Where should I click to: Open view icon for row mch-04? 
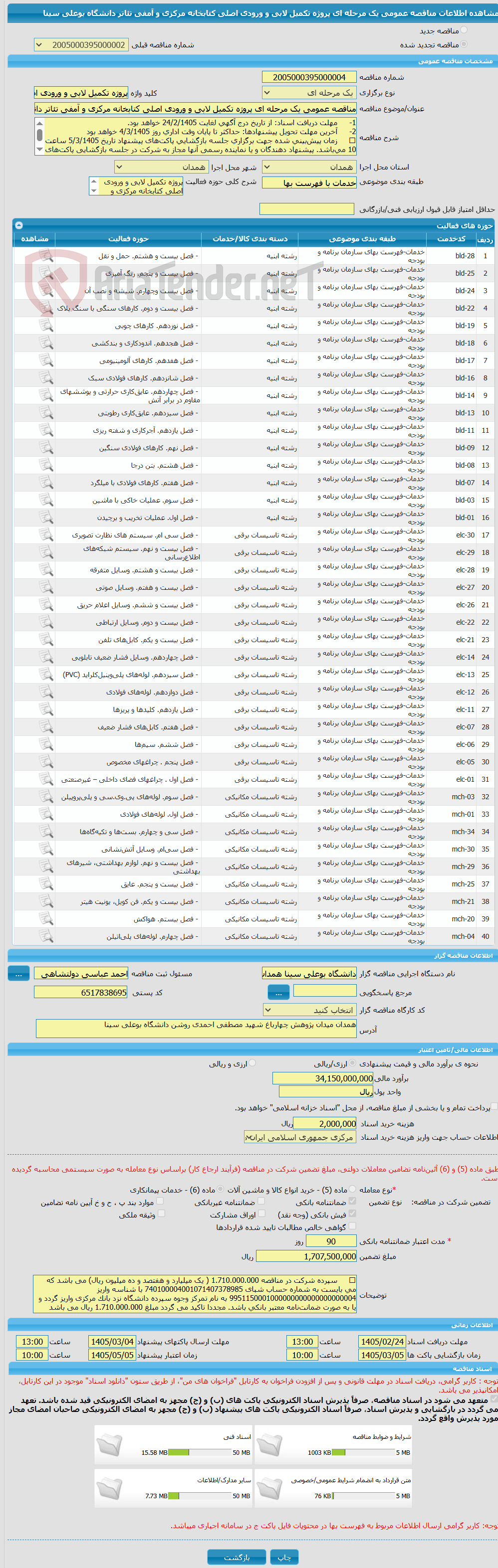click(x=46, y=936)
